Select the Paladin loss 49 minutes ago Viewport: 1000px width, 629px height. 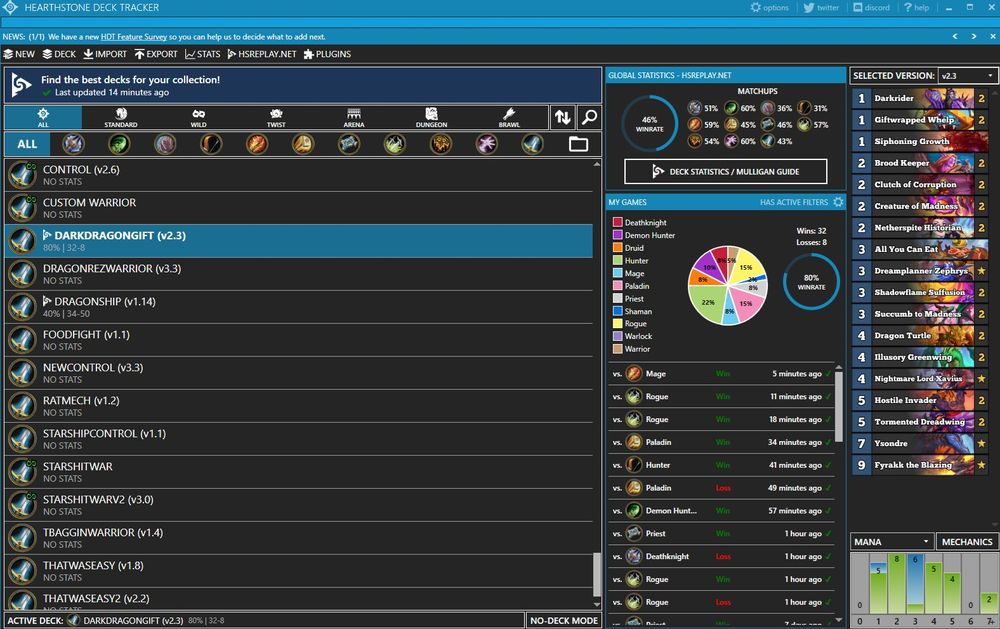tap(721, 488)
